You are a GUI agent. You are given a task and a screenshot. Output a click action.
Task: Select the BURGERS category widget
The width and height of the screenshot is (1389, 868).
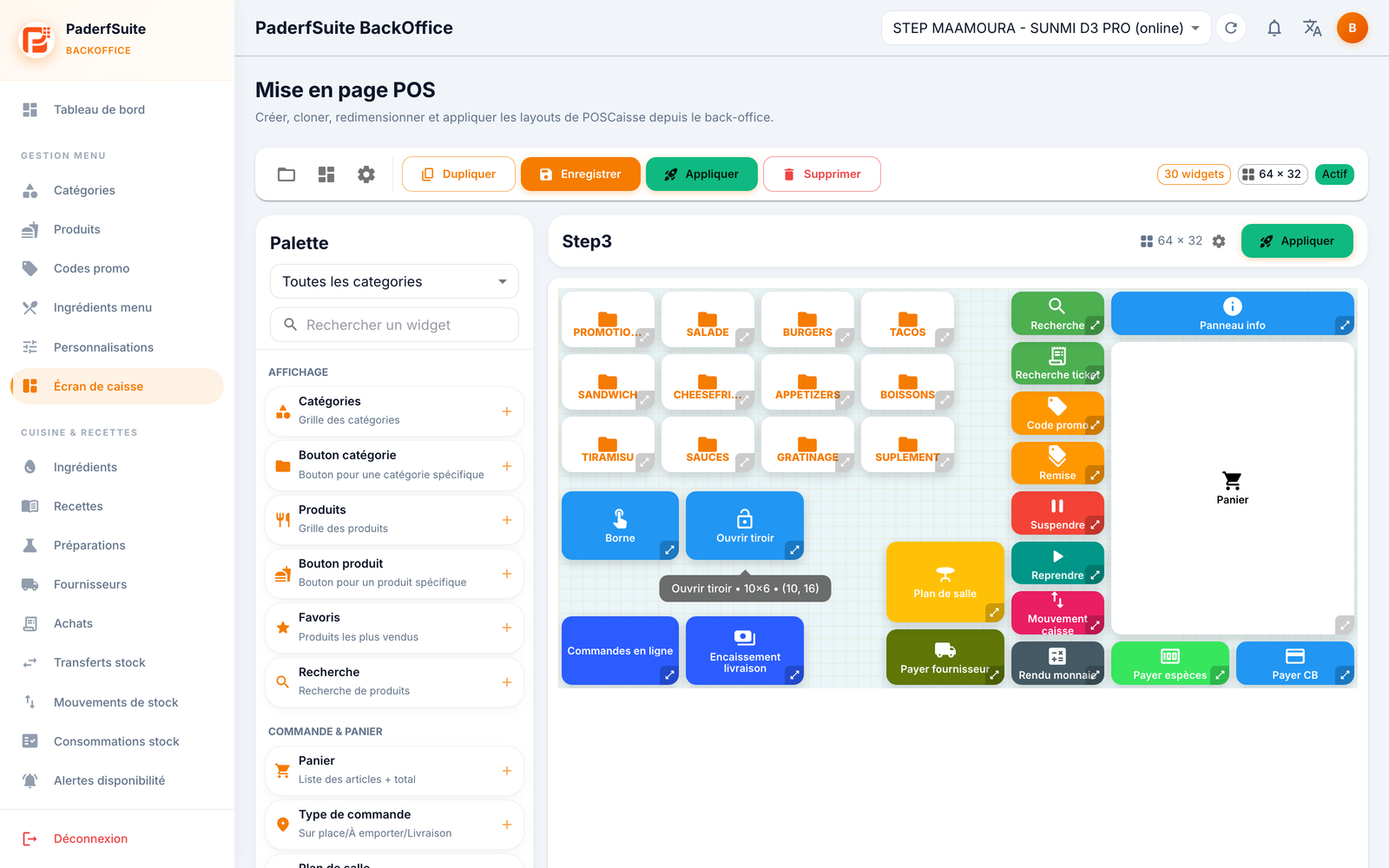(x=807, y=319)
